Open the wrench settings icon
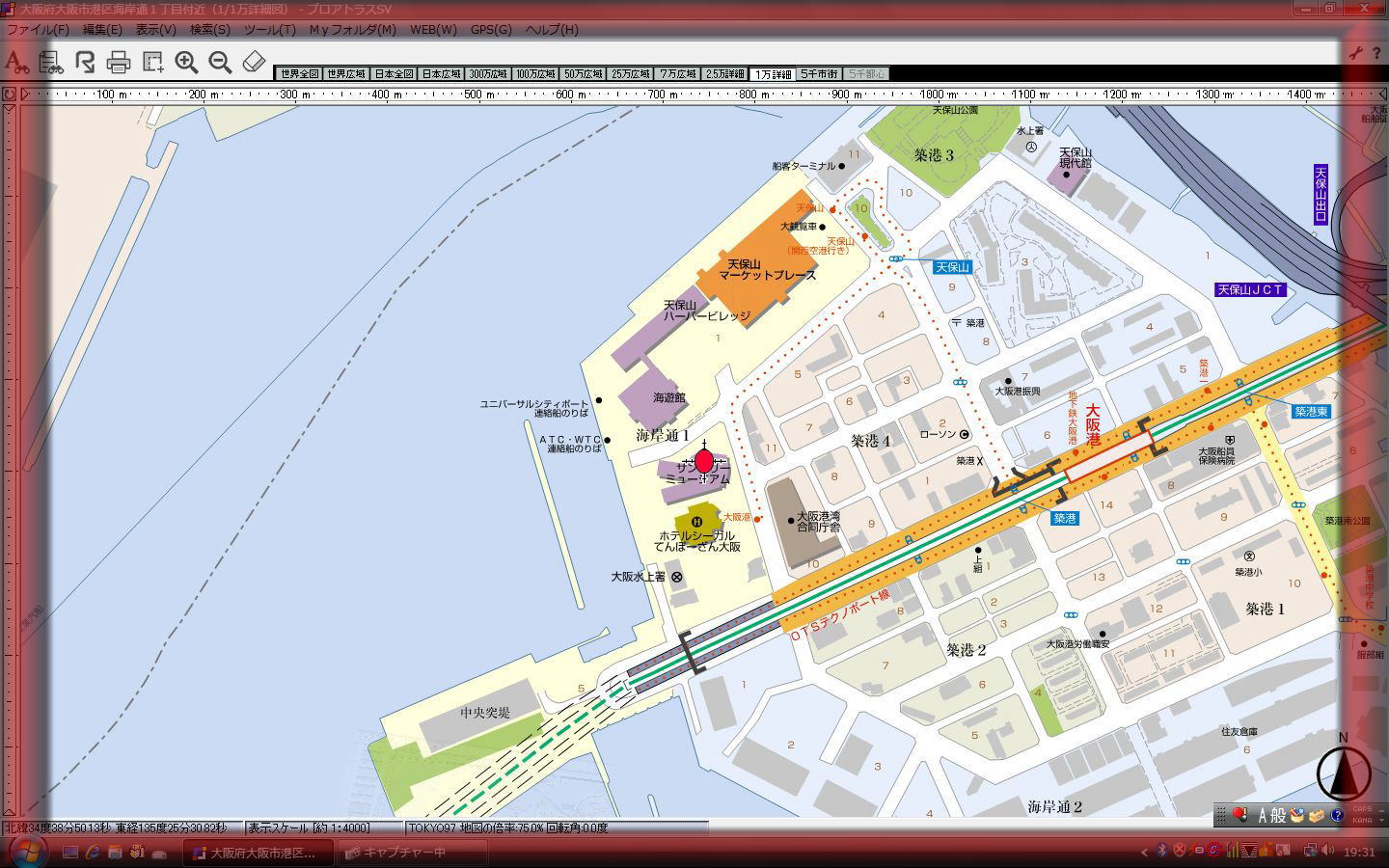Screen dimensions: 1389x868 (x=1355, y=54)
